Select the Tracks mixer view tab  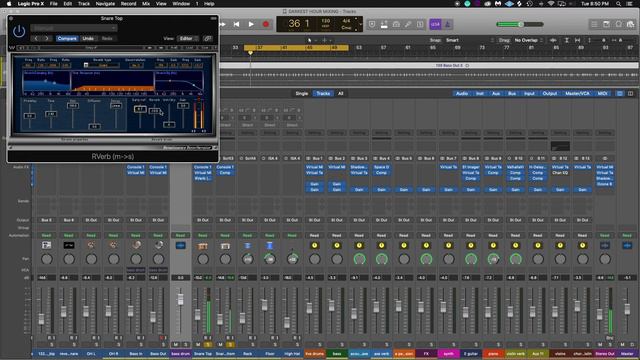click(x=323, y=93)
